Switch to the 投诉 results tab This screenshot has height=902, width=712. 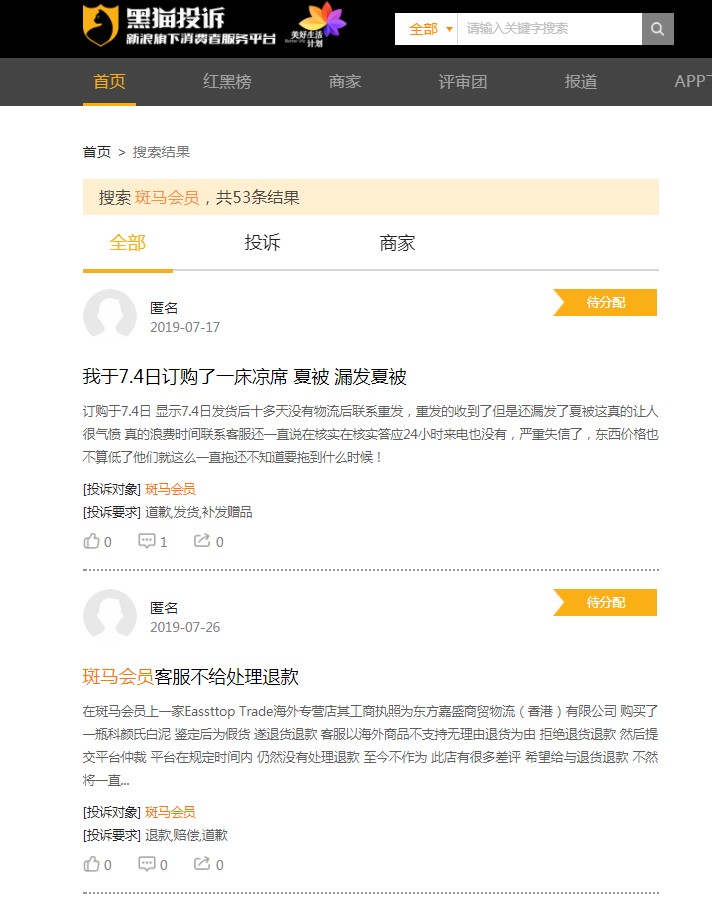pos(262,243)
